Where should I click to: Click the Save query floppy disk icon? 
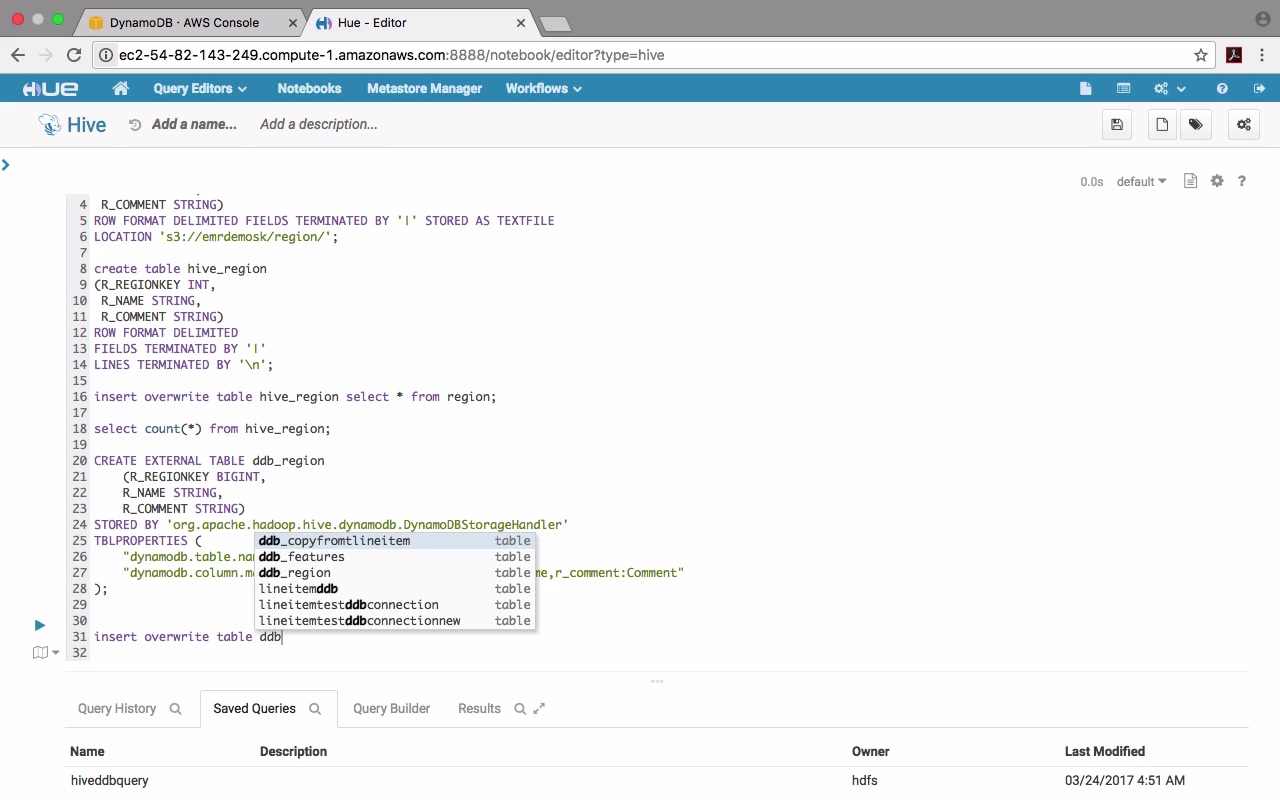pyautogui.click(x=1117, y=125)
